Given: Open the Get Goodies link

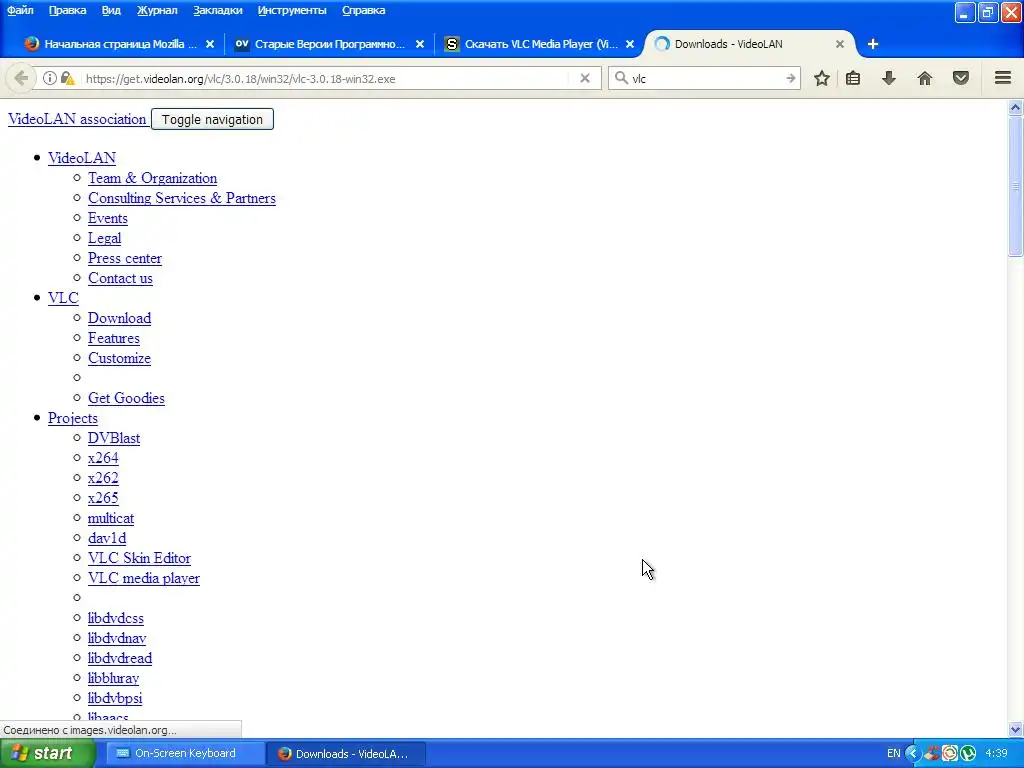Looking at the screenshot, I should click(x=126, y=398).
